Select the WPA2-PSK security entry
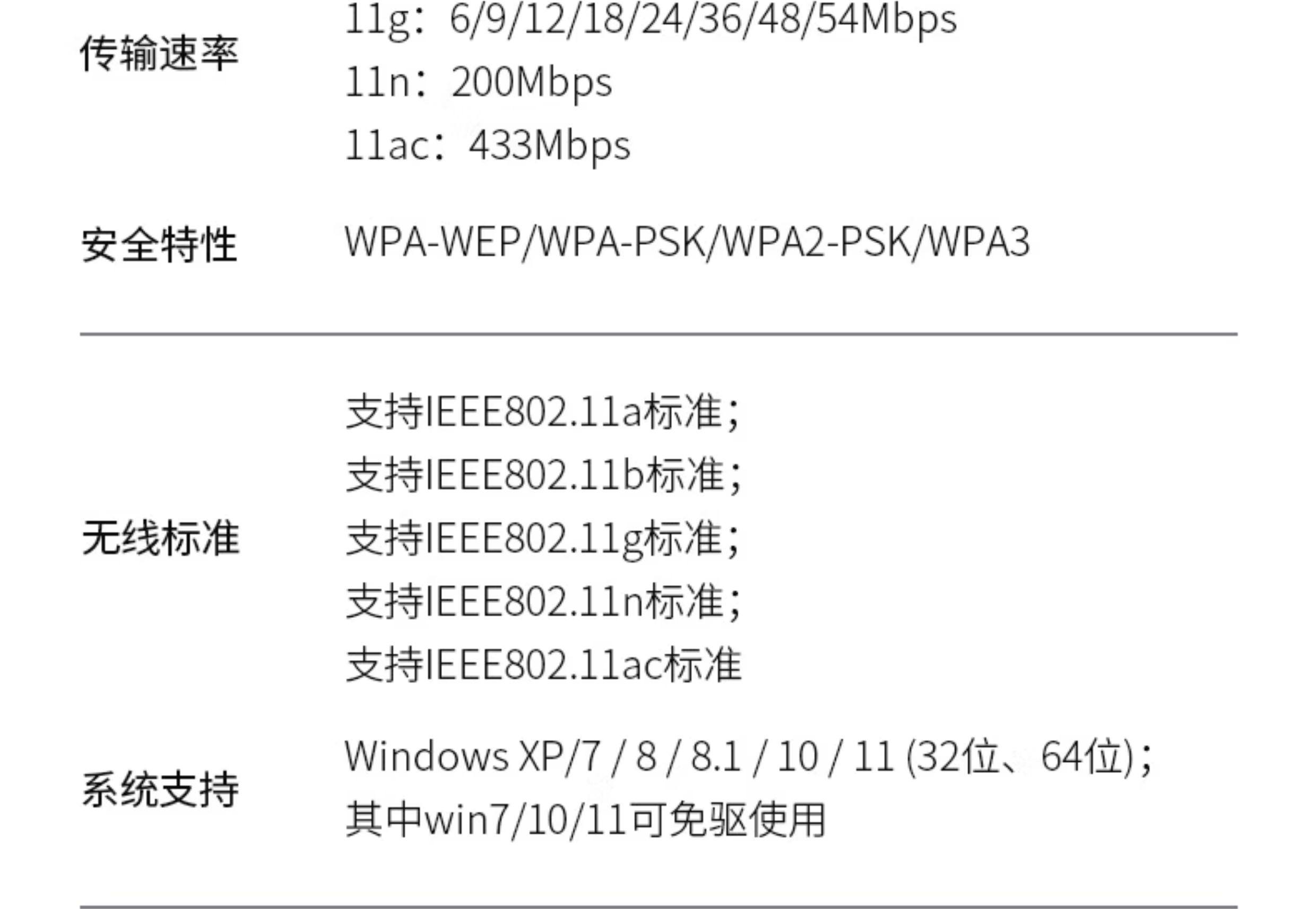 click(817, 243)
